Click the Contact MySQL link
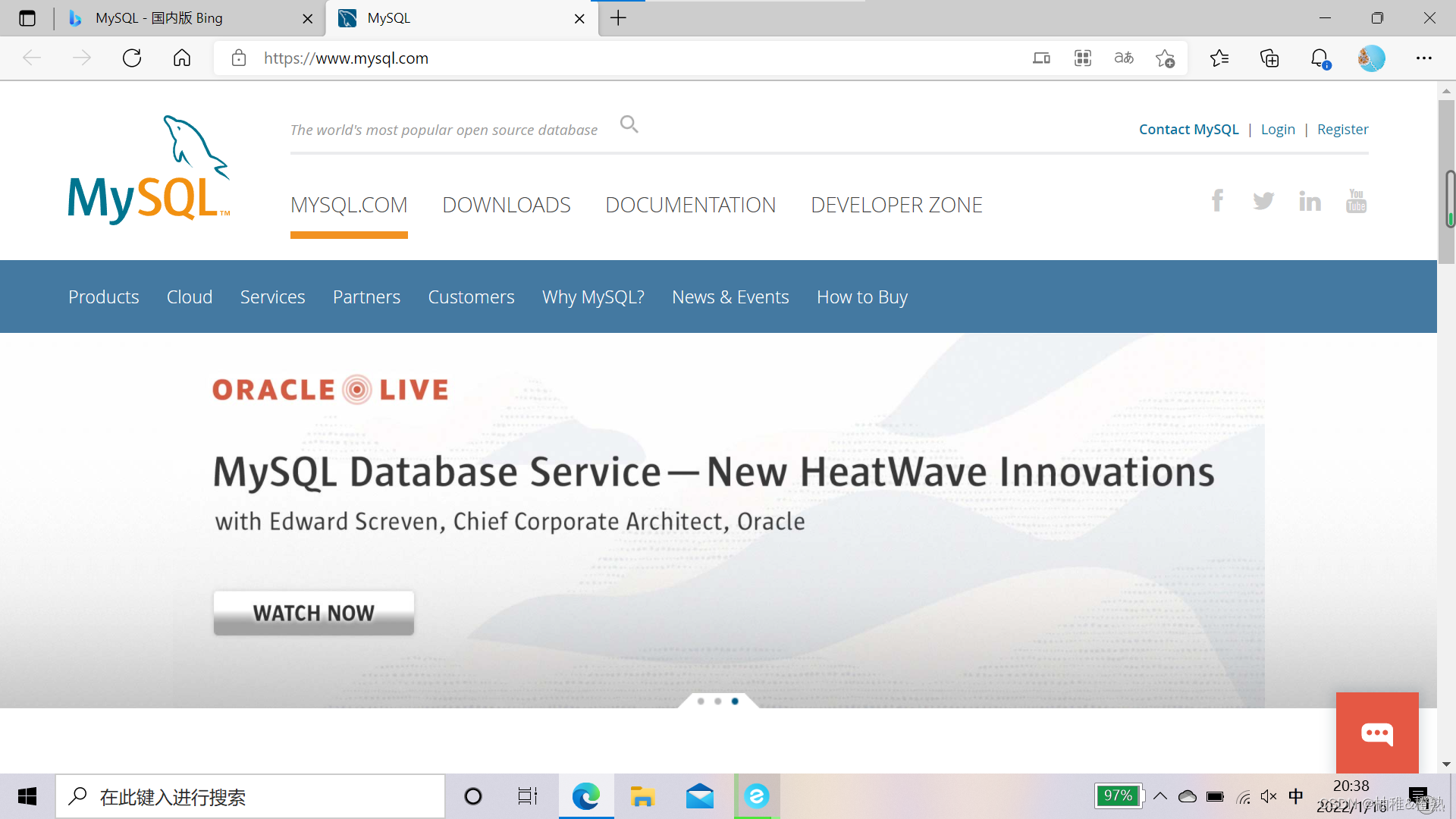 tap(1188, 130)
